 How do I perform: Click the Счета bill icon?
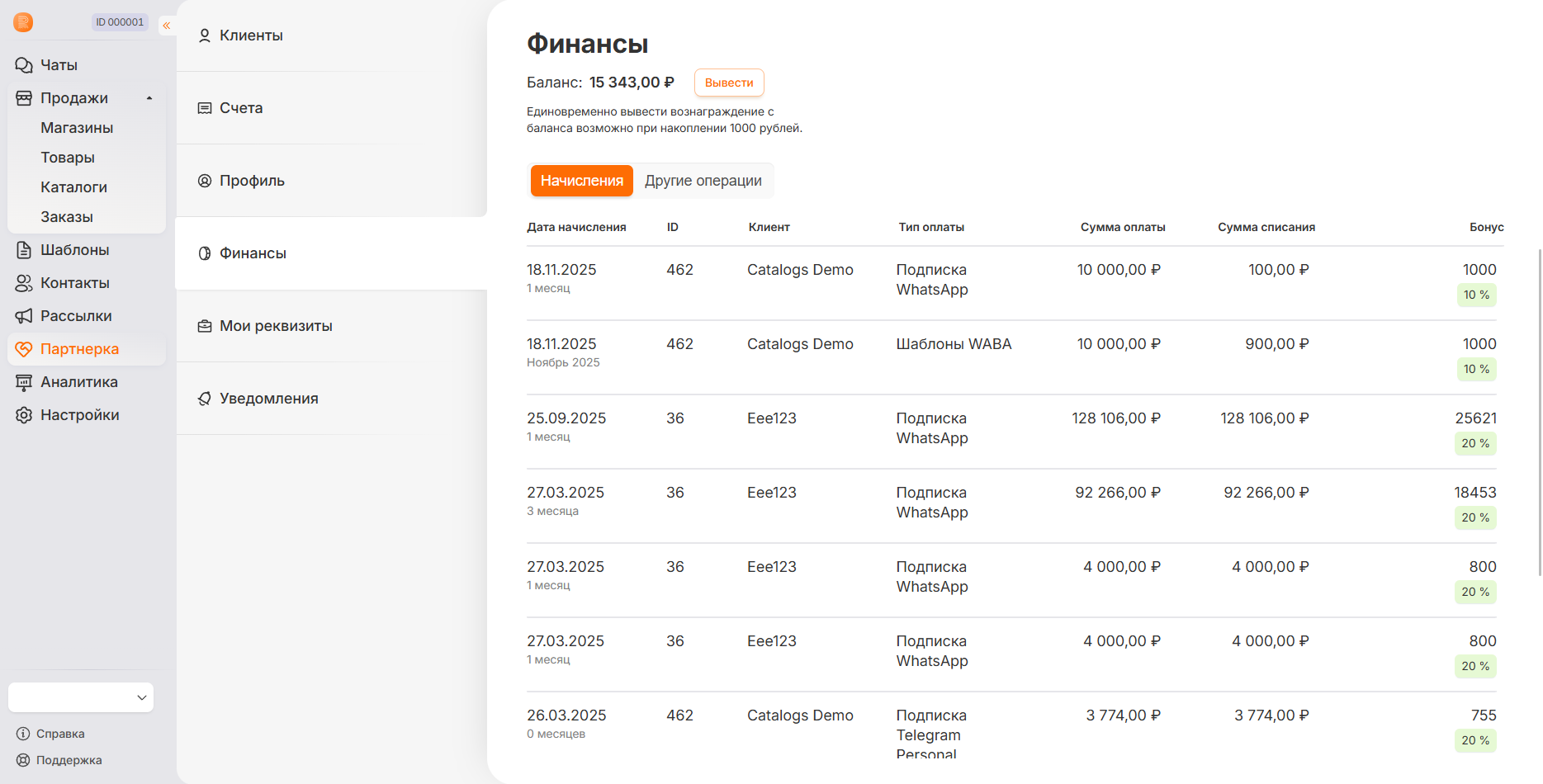[205, 108]
